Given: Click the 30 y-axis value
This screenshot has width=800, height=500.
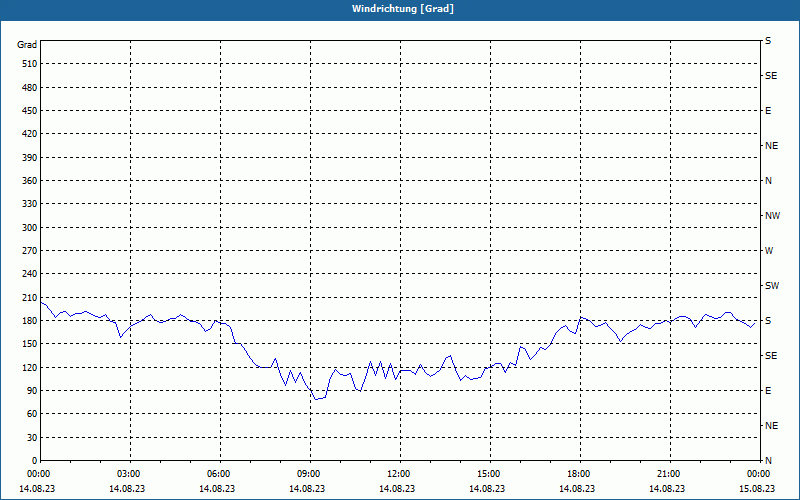Looking at the screenshot, I should 32,437.
